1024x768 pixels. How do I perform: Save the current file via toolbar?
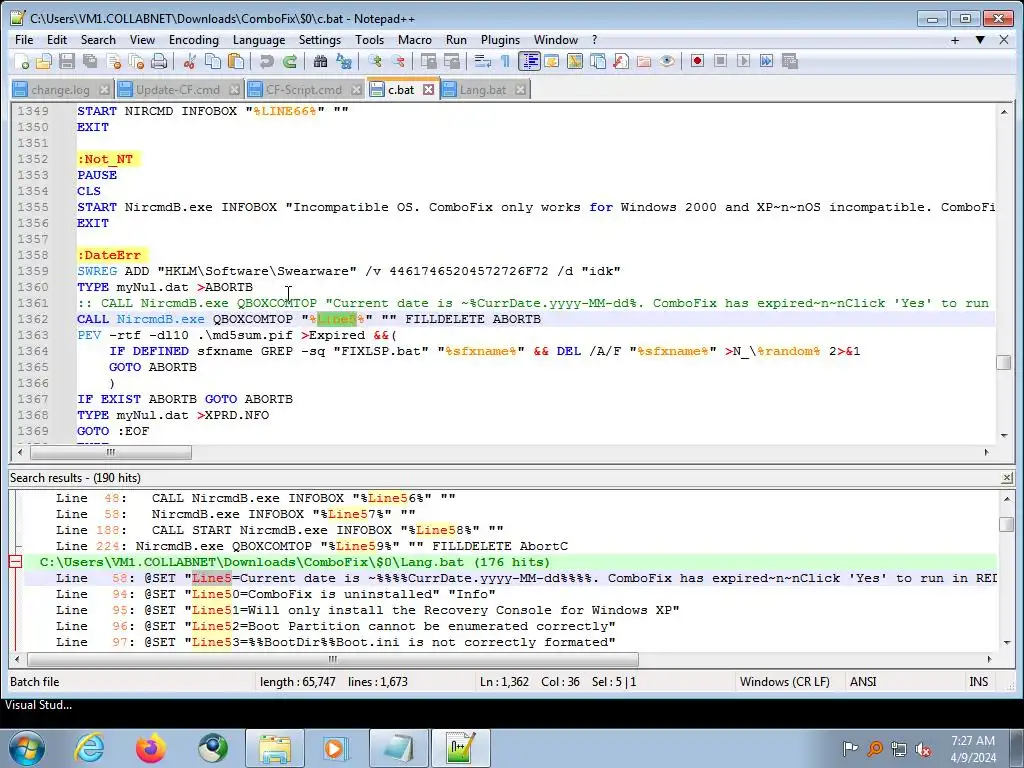(x=67, y=61)
